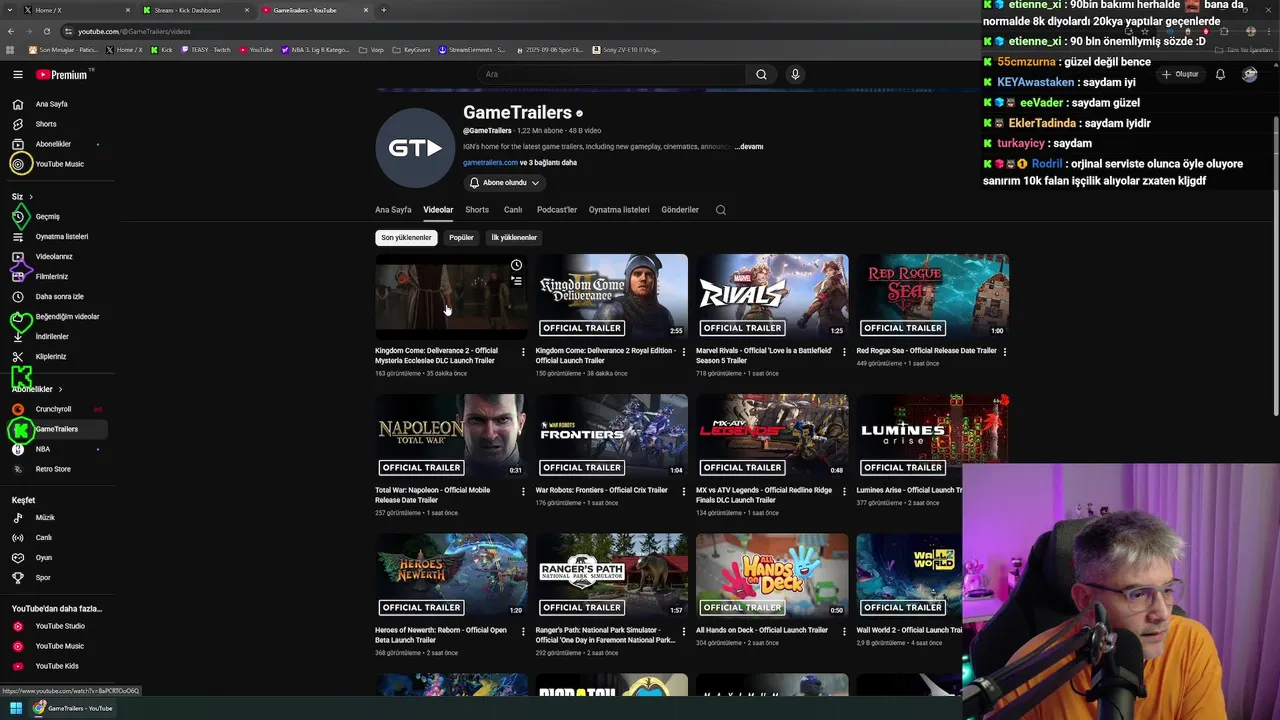Open Retro Store subscription channel
The image size is (1280, 720).
point(54,469)
